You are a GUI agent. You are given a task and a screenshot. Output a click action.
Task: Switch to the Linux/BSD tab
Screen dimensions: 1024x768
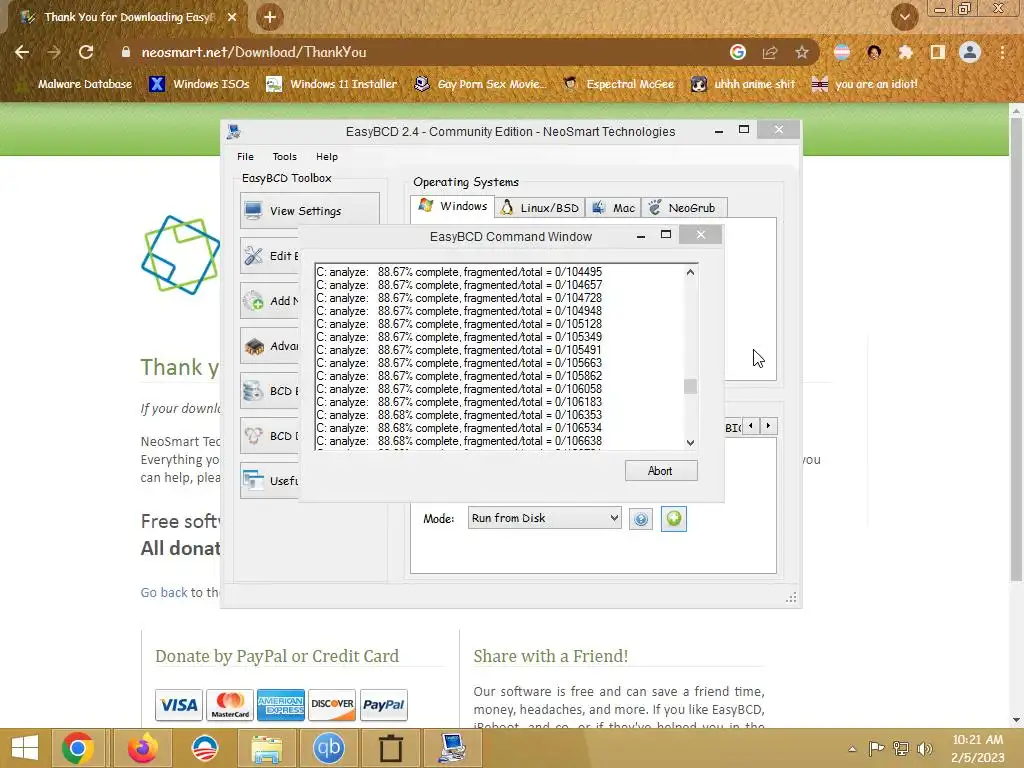(539, 208)
